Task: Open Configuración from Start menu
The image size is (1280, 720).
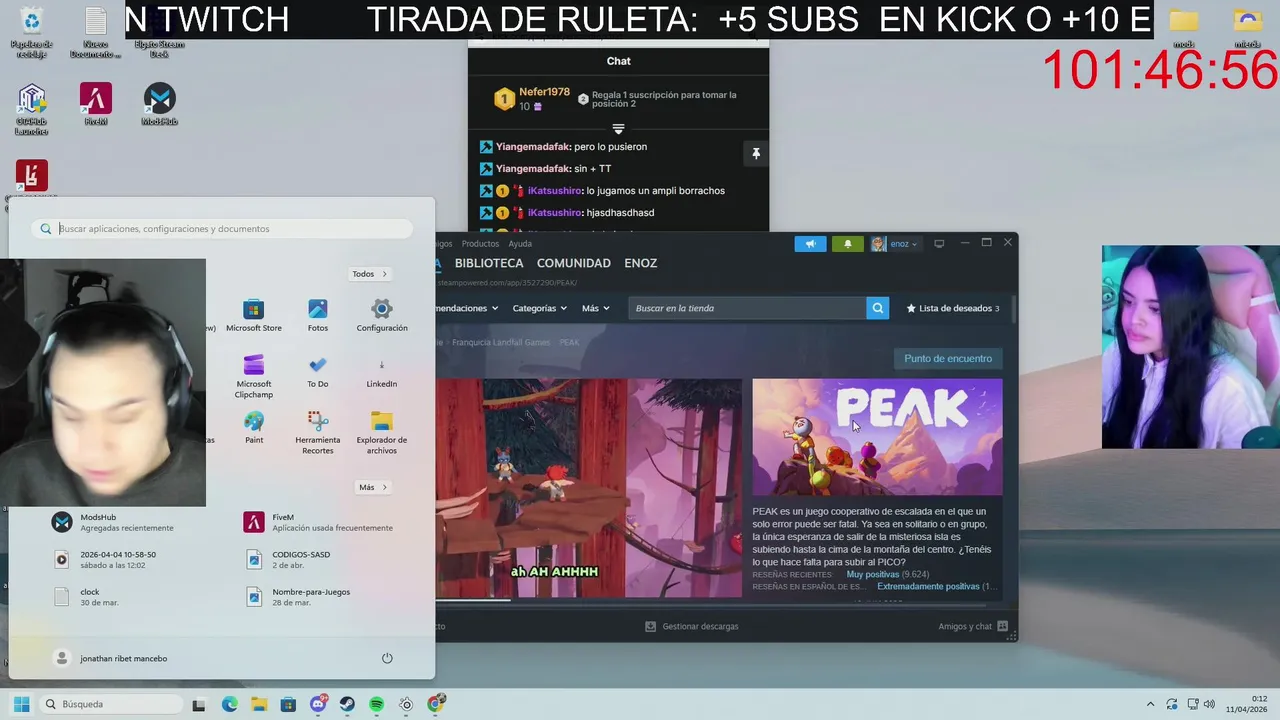Action: 382,316
